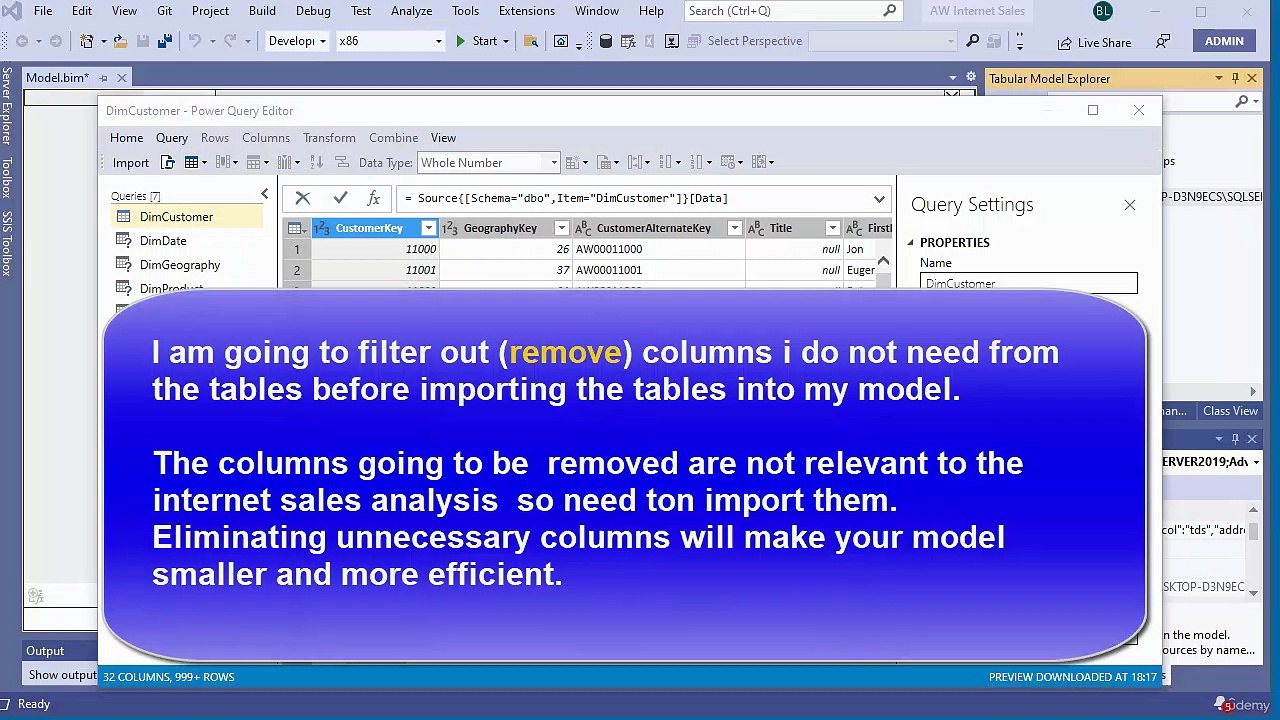Open CustomerAlternateKey column filter dropdown
Viewport: 1280px width, 720px height.
(x=735, y=228)
